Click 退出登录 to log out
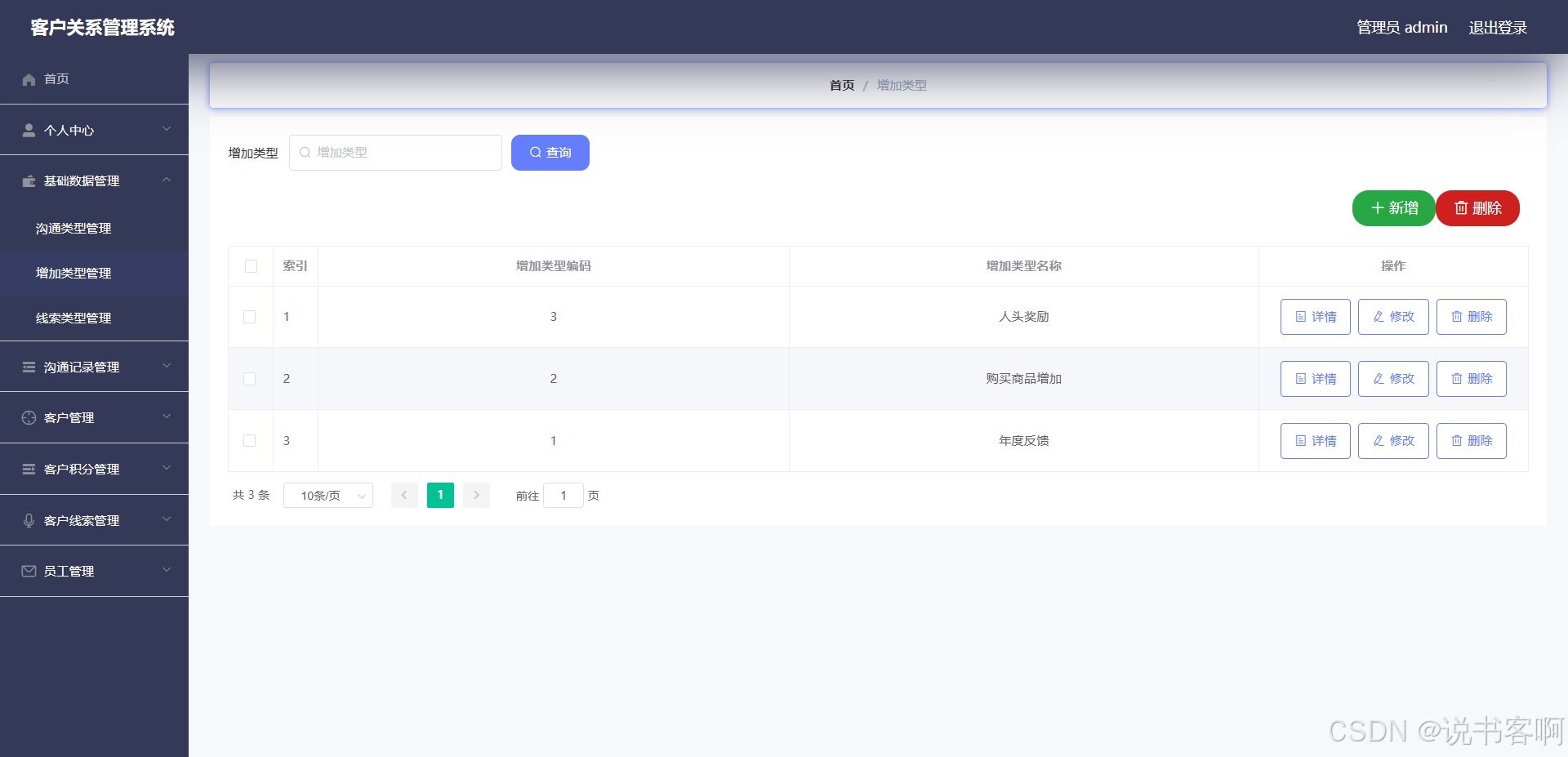Image resolution: width=1568 pixels, height=757 pixels. 1498,28
